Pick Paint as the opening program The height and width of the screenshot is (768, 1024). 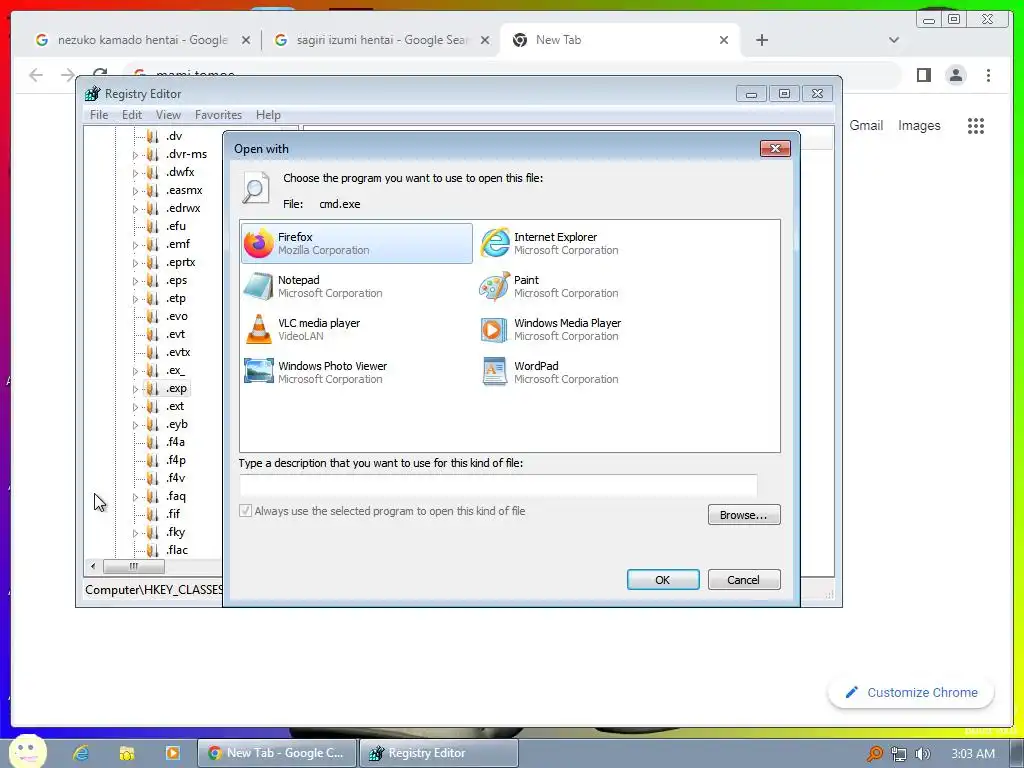point(549,287)
